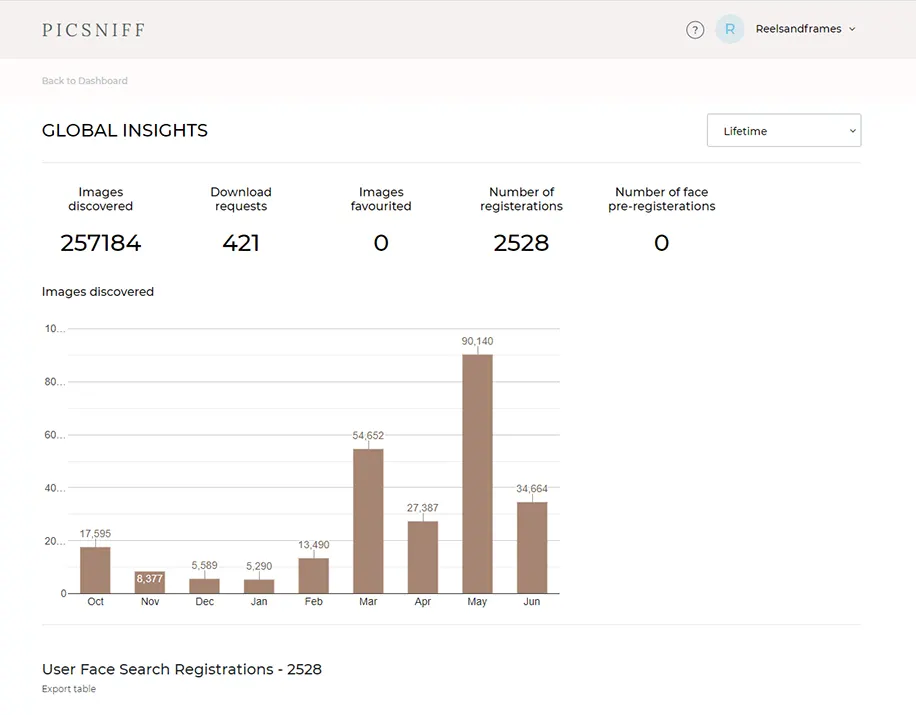Click the PICSNIFF logo
Screen dimensions: 916x715
(93, 30)
